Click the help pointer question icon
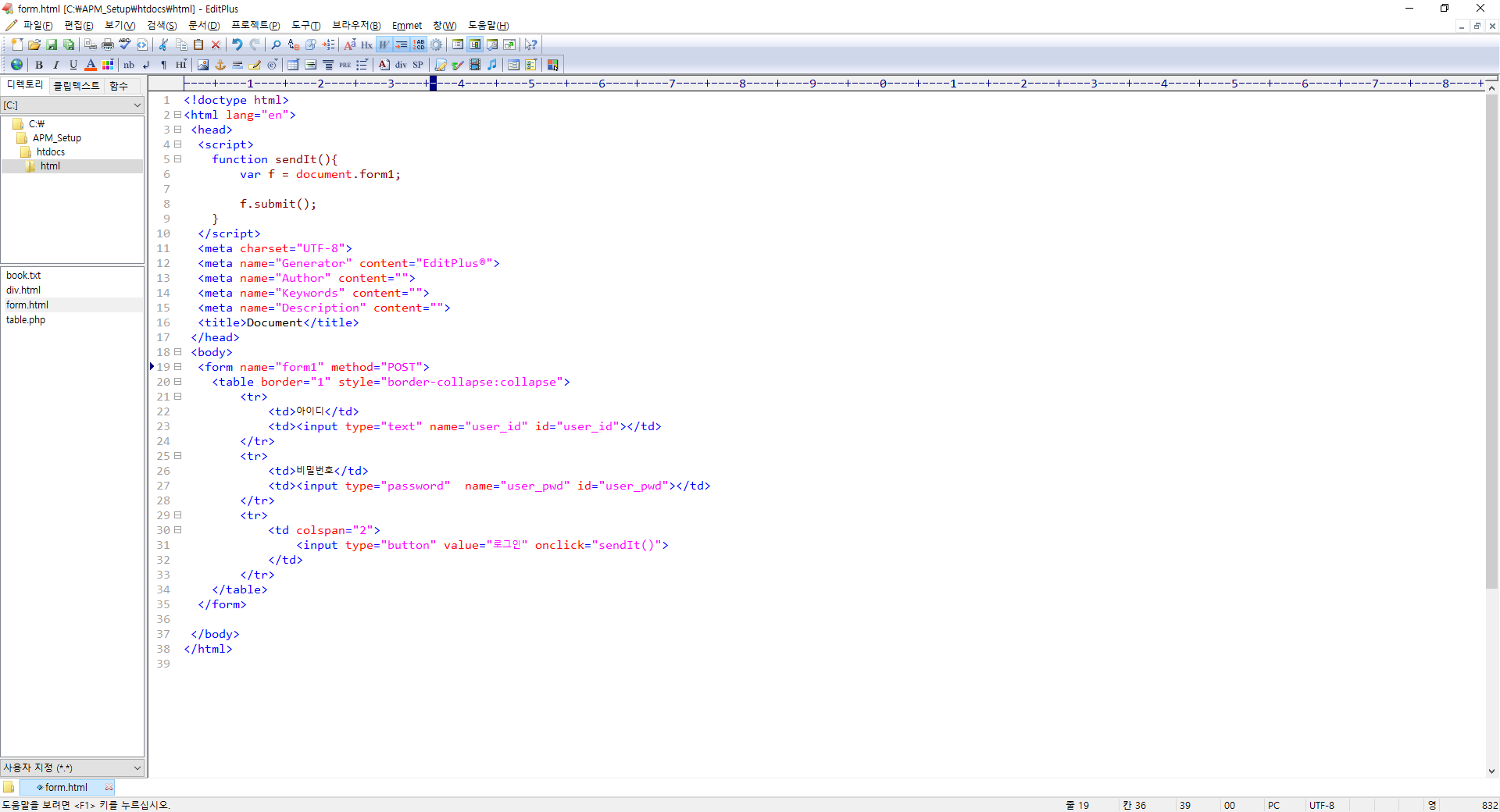Screen dimensions: 1500x812 [531, 45]
